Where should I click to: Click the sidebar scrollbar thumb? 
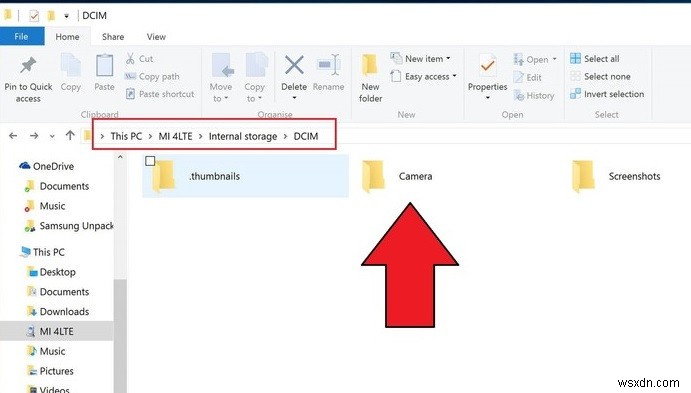[120, 335]
